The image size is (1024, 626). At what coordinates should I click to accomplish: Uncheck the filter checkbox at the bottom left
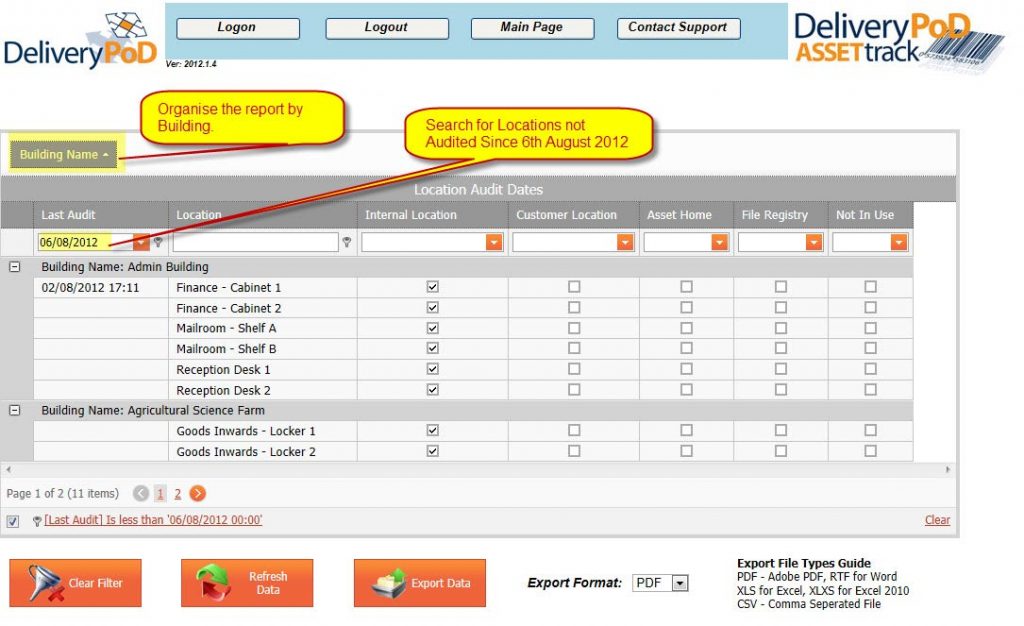pos(13,521)
